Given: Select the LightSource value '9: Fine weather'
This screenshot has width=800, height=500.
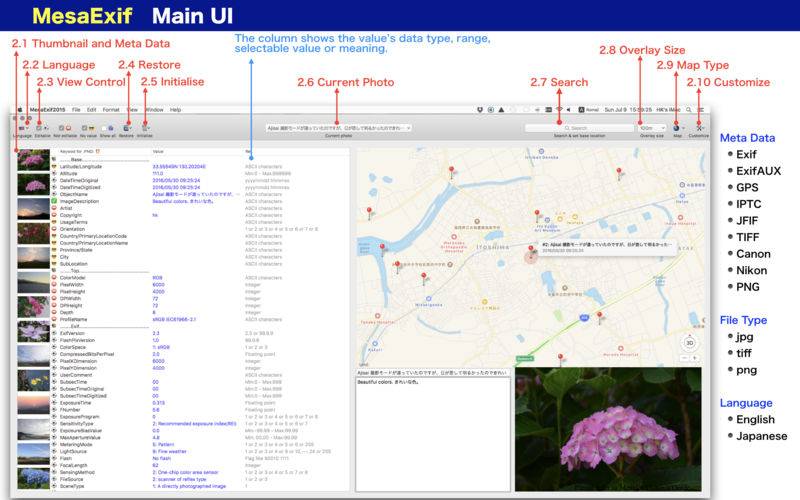Looking at the screenshot, I should [x=169, y=452].
